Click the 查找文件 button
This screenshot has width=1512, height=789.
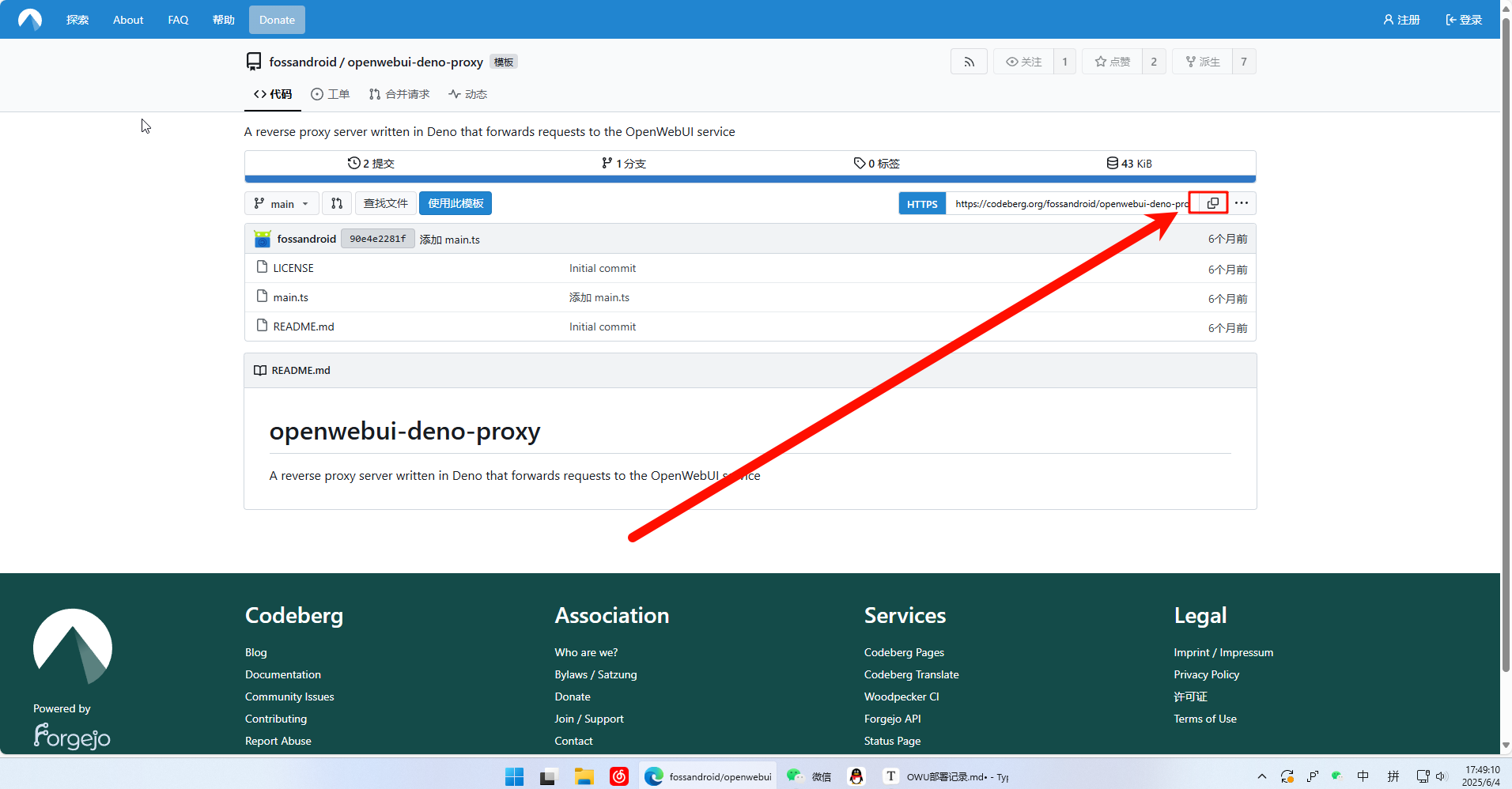[386, 203]
